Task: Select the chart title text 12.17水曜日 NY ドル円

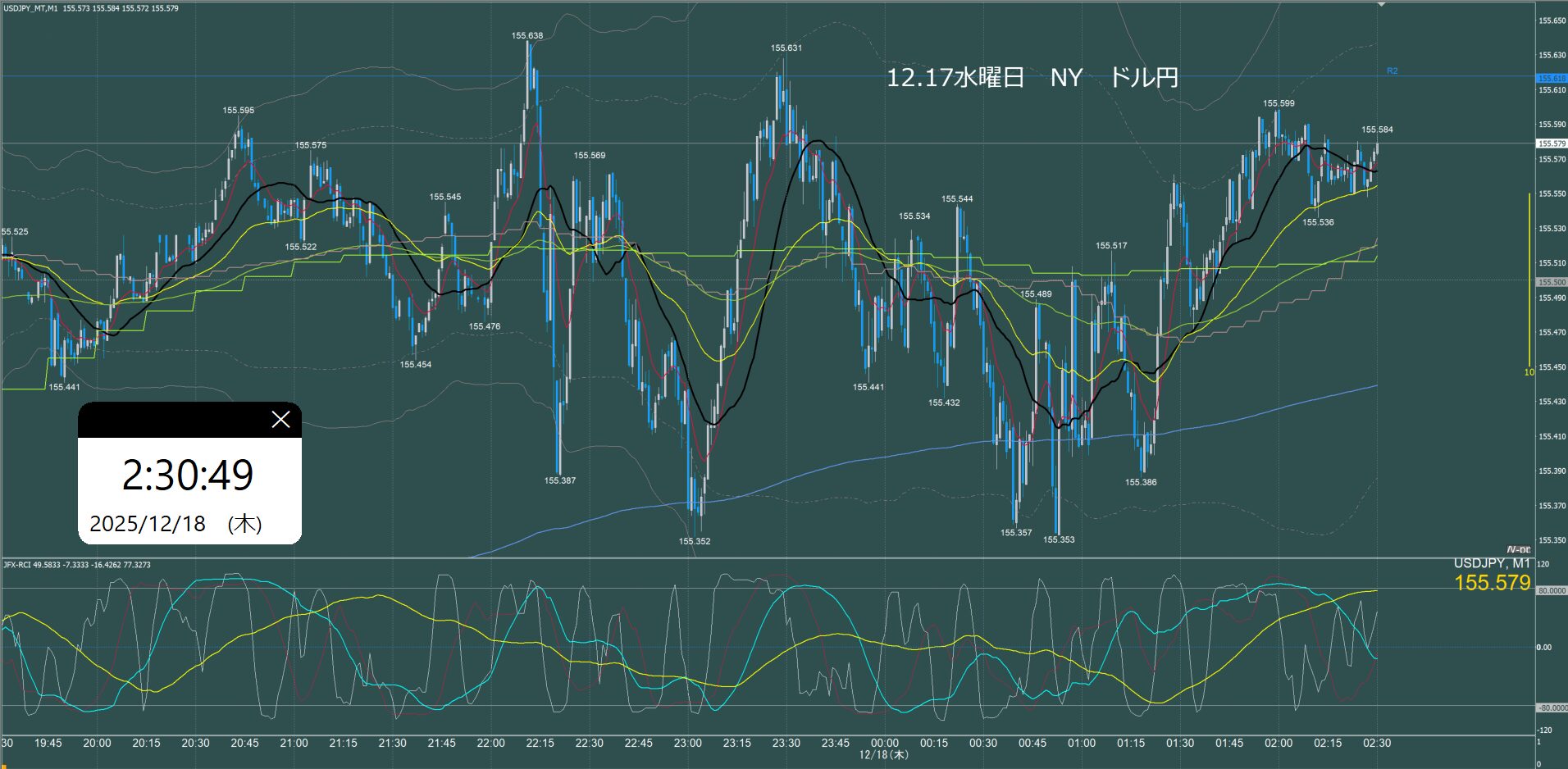Action: (1032, 78)
